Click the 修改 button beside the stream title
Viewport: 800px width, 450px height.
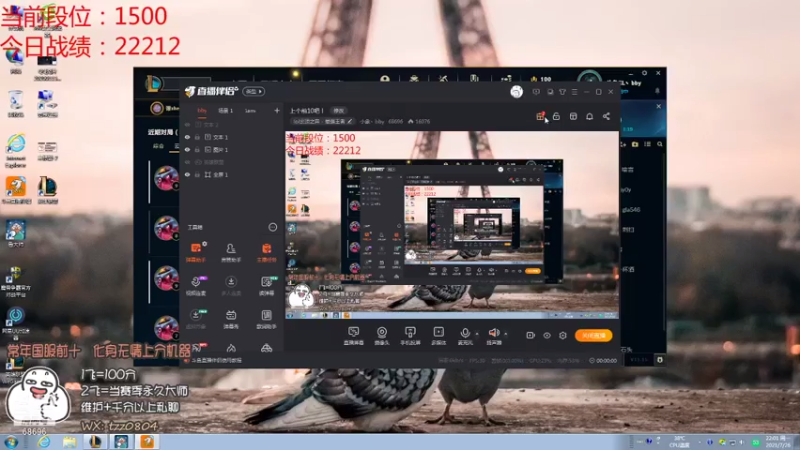pos(338,110)
